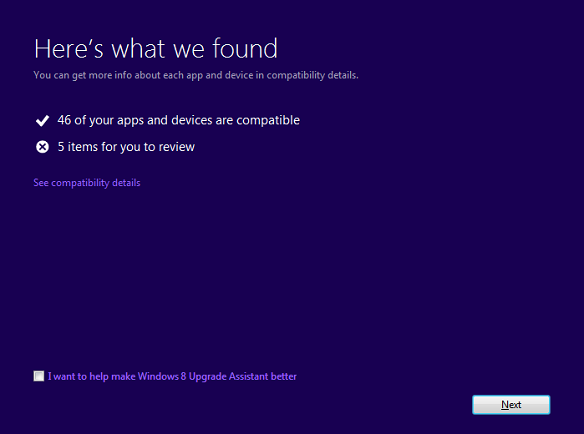Image resolution: width=584 pixels, height=434 pixels.
Task: Select '5 items for you to review' text
Action: (x=126, y=147)
